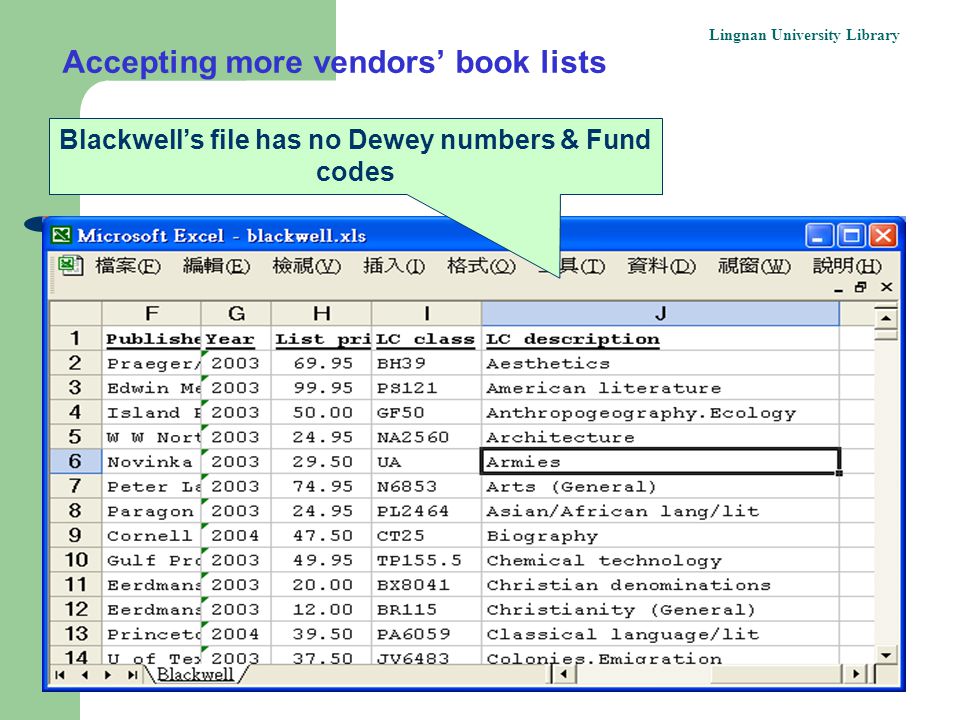Select publisher cell 'Cornell'
Image resolution: width=960 pixels, height=720 pixels.
pyautogui.click(x=151, y=535)
